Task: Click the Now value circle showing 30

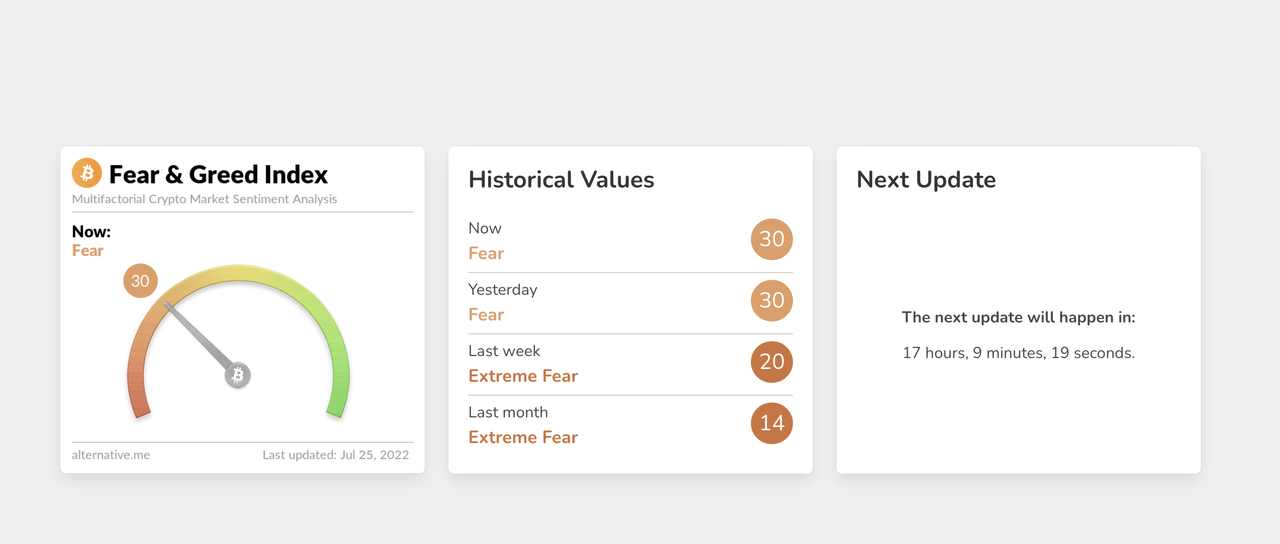Action: [771, 239]
